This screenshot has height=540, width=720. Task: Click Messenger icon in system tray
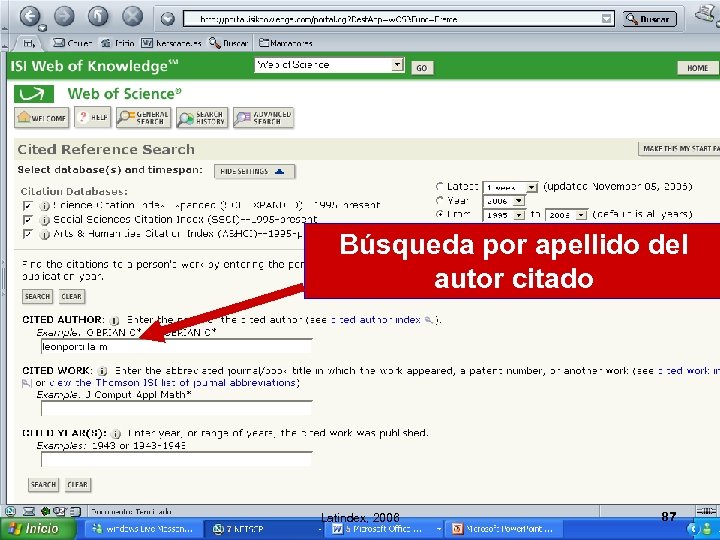[x=708, y=529]
